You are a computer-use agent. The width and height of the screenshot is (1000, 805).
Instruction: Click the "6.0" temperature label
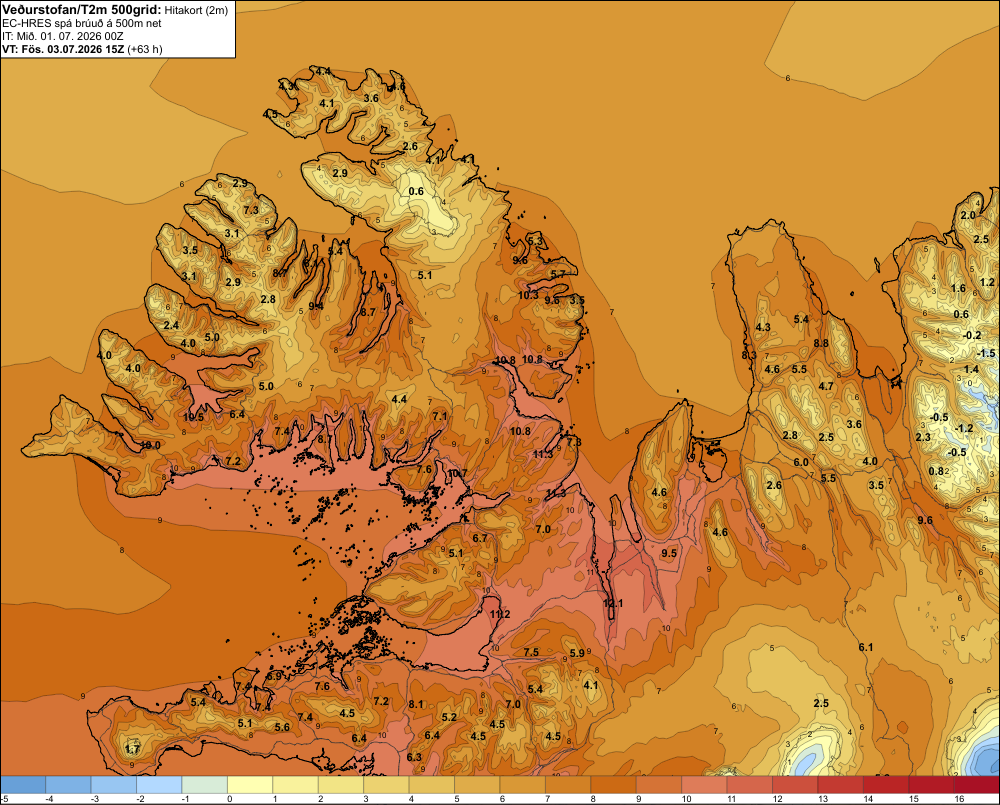801,462
